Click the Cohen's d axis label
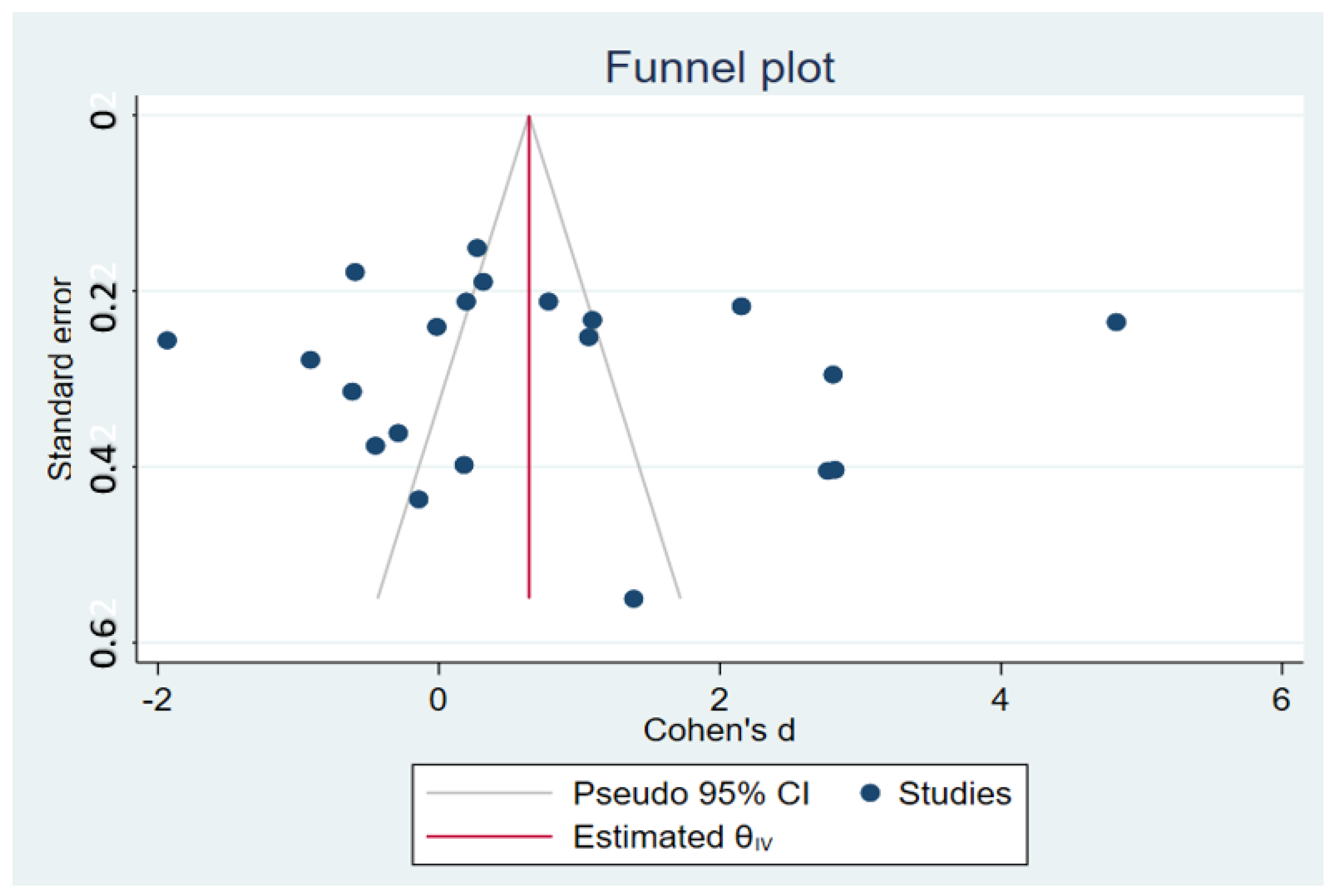Viewport: 1334px width, 896px height. click(x=719, y=730)
